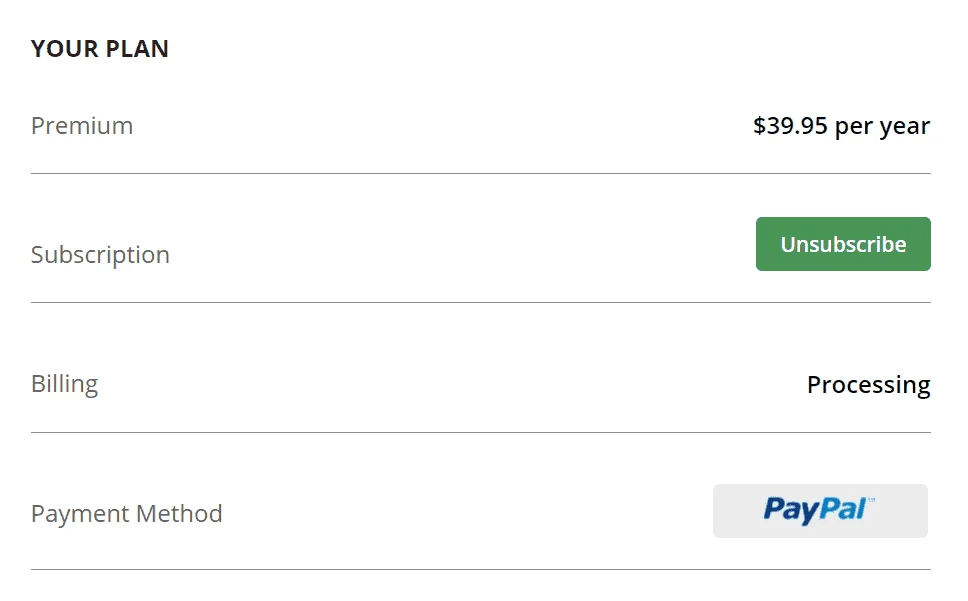Click the dark blue "Pay" logo portion
The width and height of the screenshot is (968, 601).
click(790, 512)
